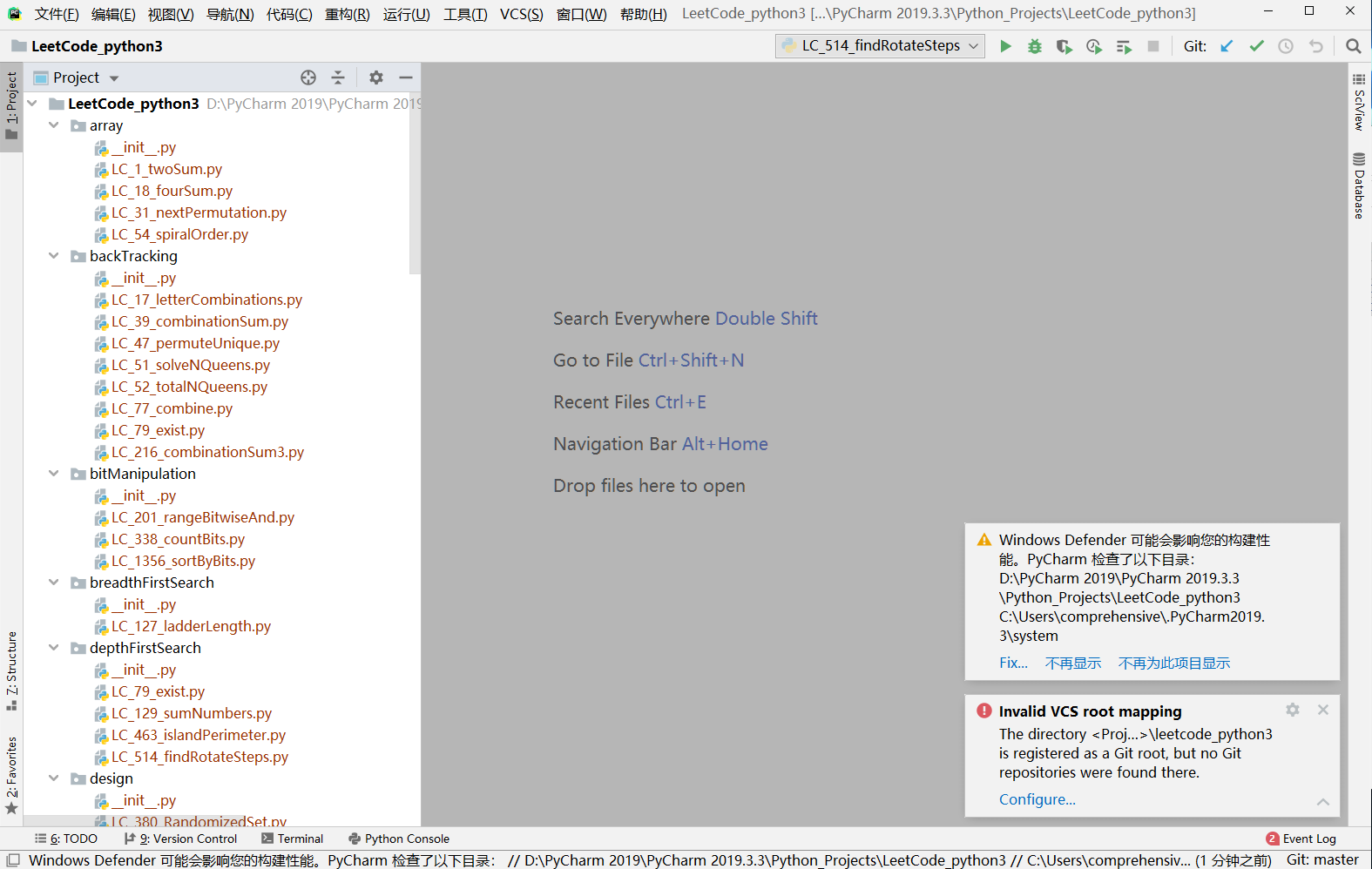The height and width of the screenshot is (869, 1372).
Task: Open the Event Log
Action: (x=1301, y=839)
